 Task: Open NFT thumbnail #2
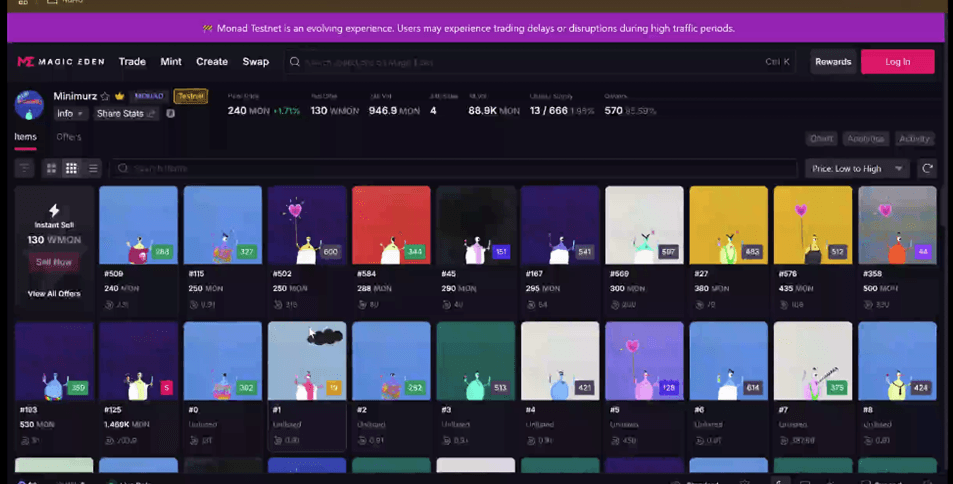click(391, 361)
